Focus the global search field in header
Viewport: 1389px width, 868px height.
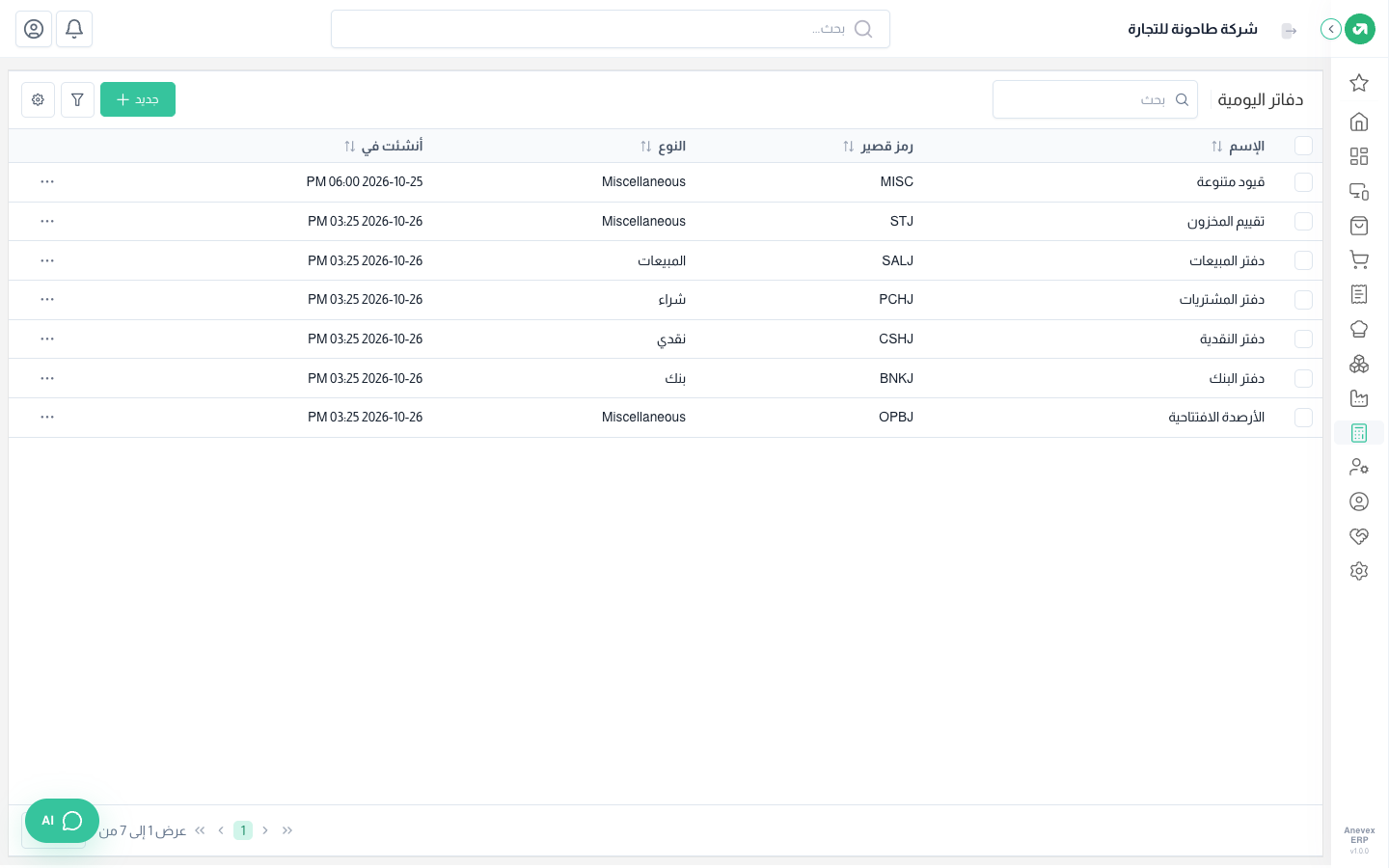611,29
